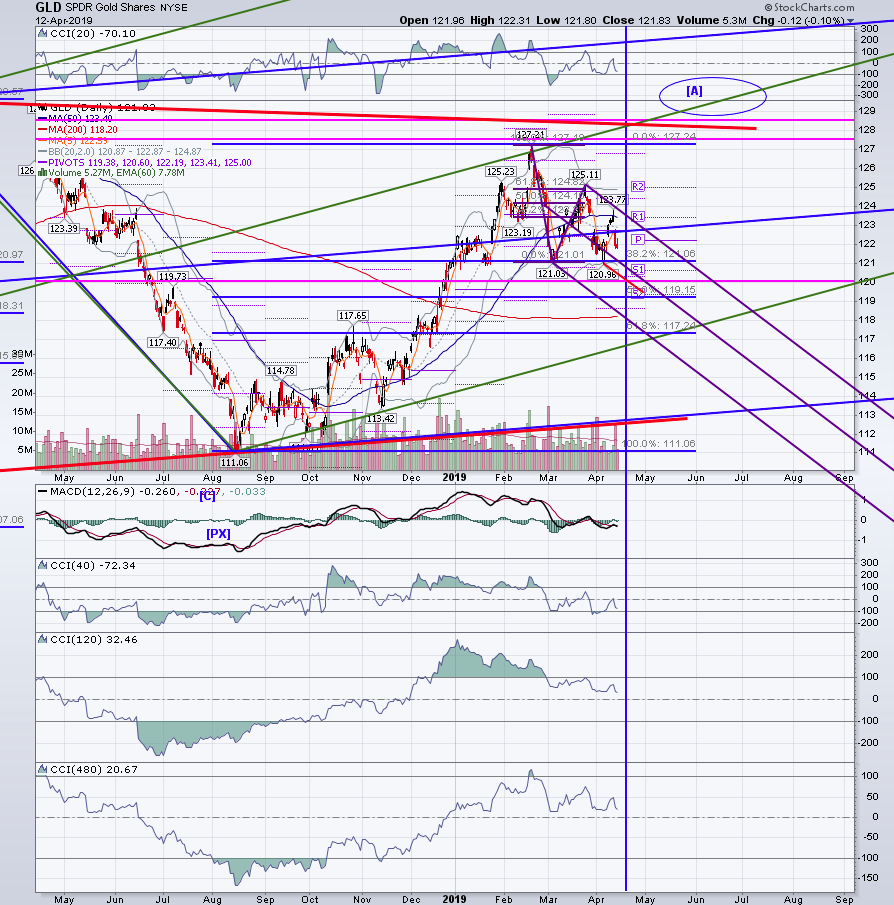Click the S1 pivot level label
894x905 pixels.
(x=638, y=270)
